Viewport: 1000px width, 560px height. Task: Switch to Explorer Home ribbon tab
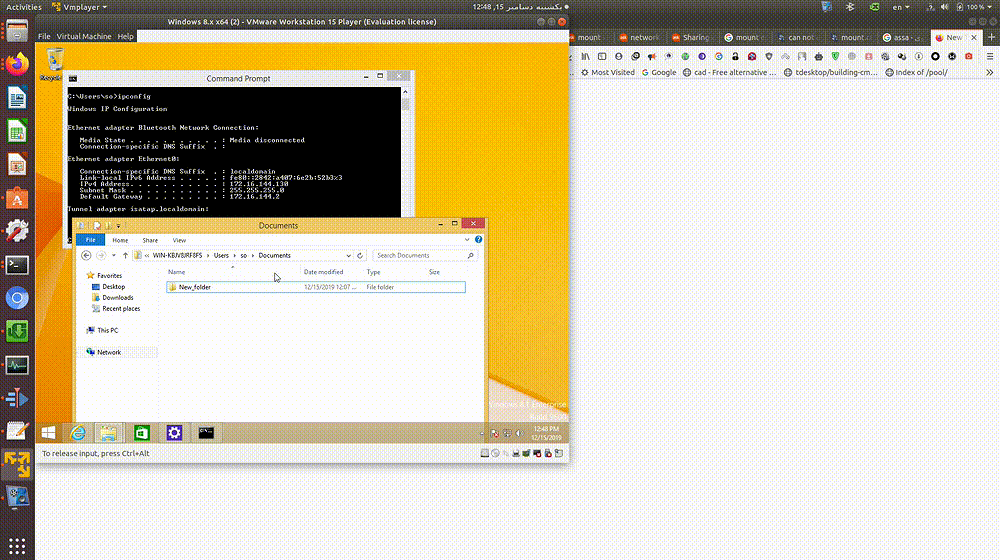120,240
